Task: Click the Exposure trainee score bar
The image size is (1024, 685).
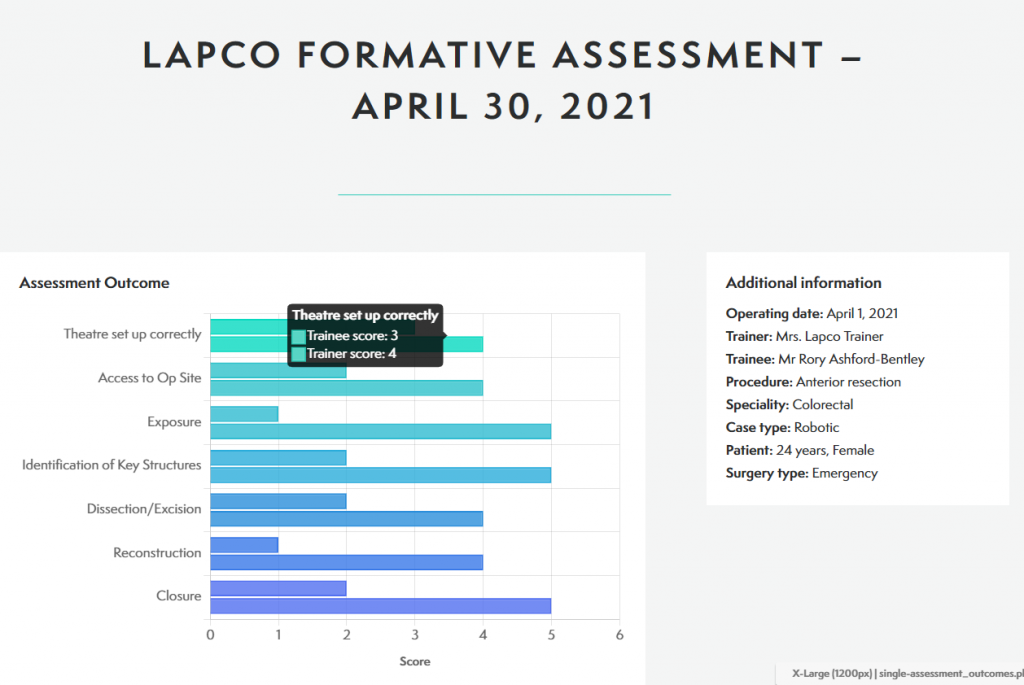Action: tap(244, 414)
